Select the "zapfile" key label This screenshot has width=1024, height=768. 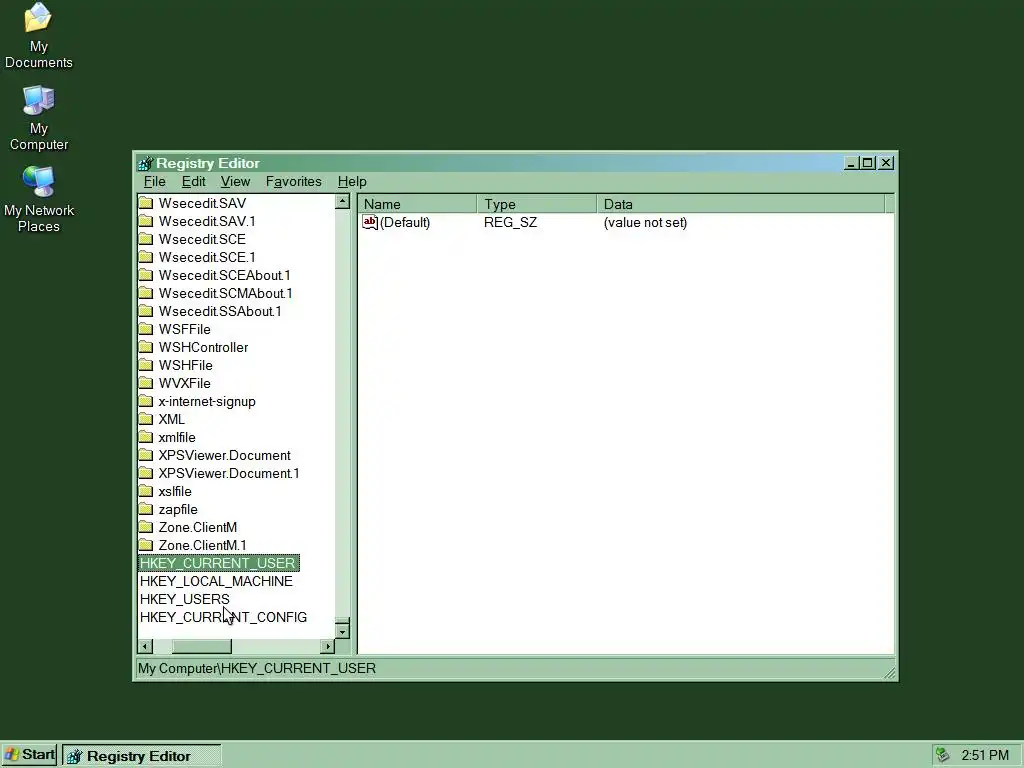click(x=178, y=509)
